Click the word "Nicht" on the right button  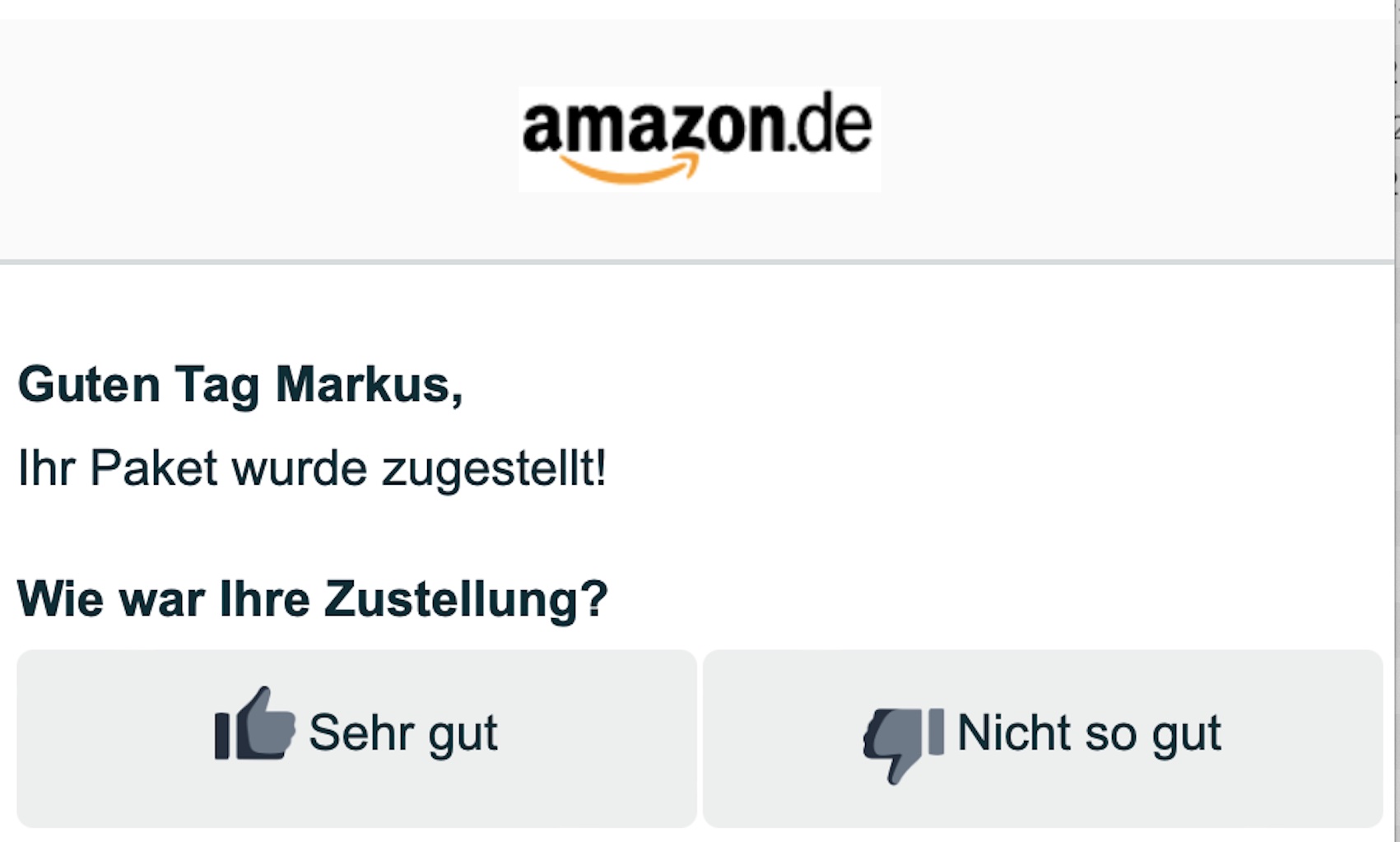click(1013, 732)
